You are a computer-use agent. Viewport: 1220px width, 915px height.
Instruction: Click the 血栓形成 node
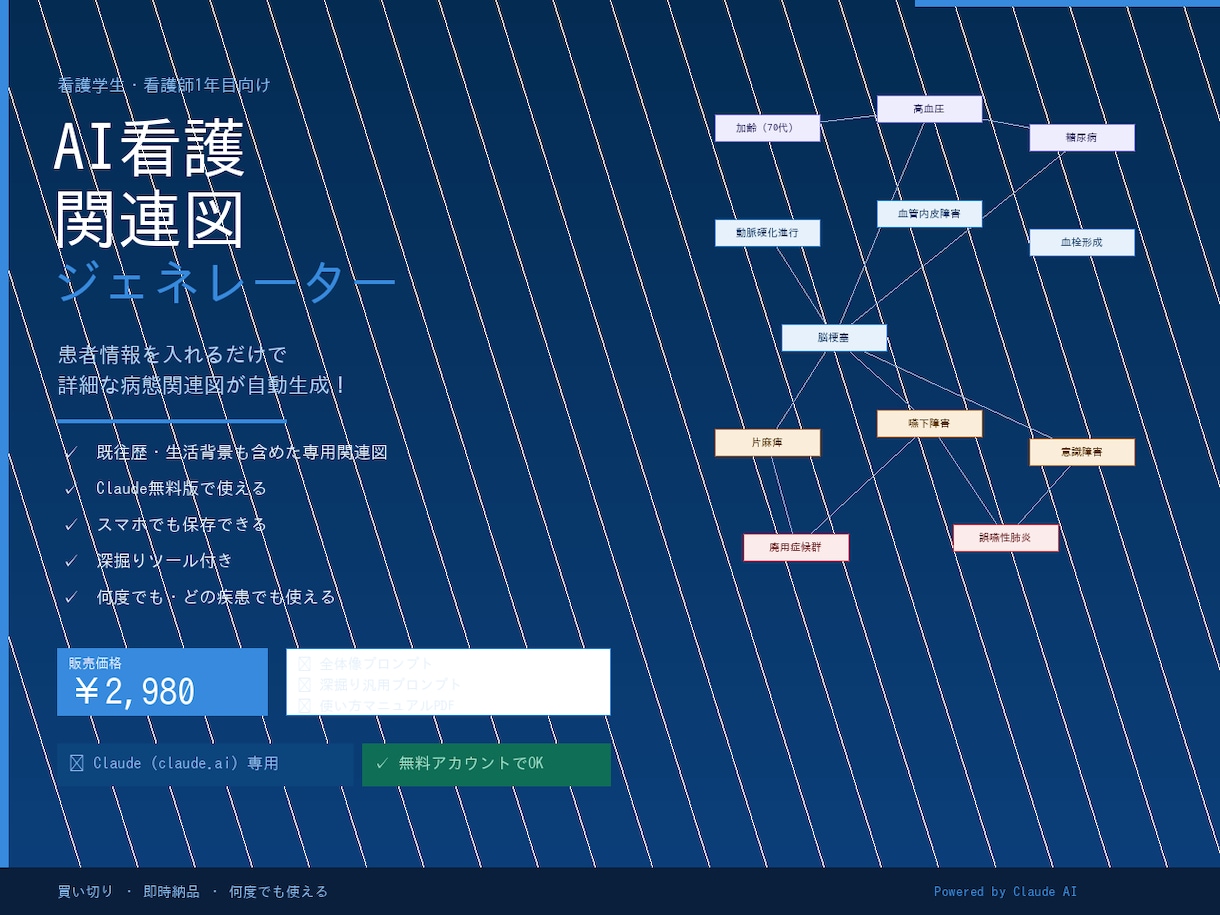pos(1082,243)
